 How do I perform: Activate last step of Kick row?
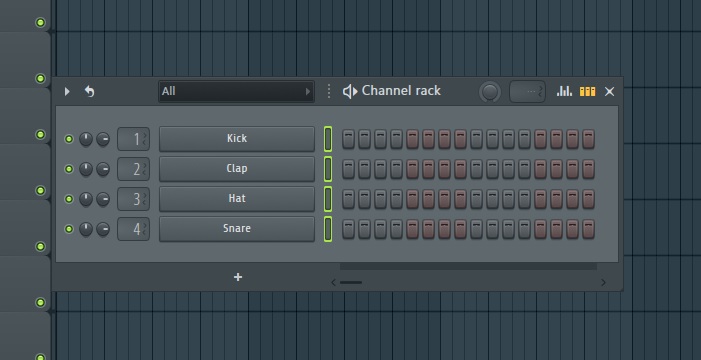coord(588,139)
